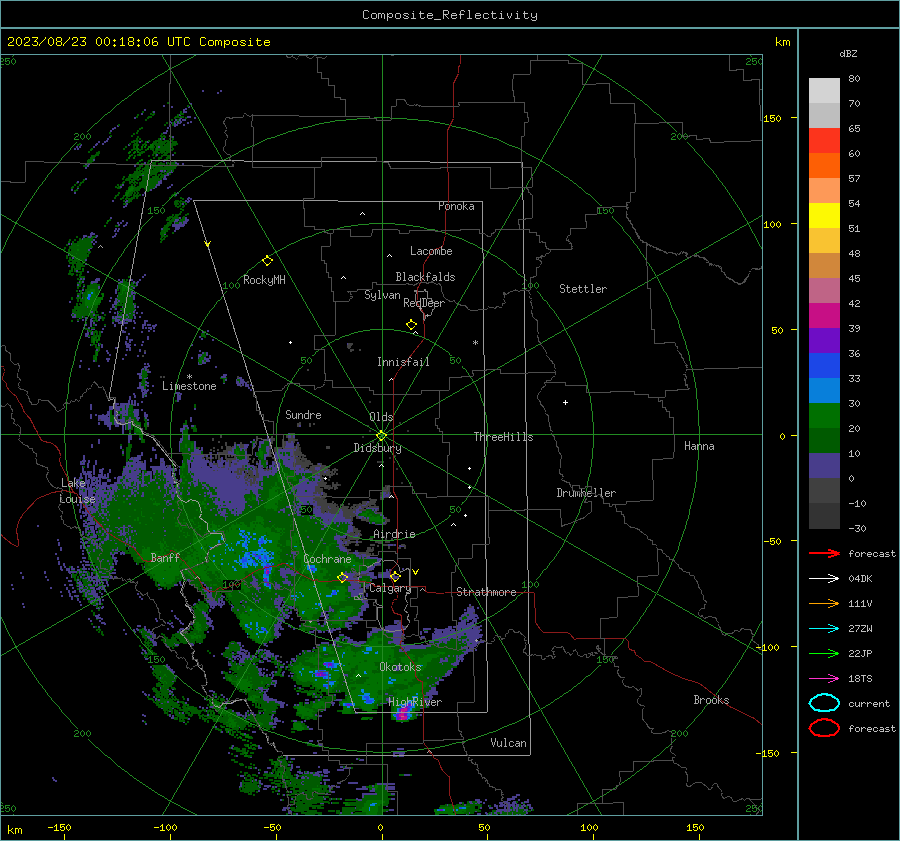
Task: Click the light gray 80 dBZ swatch
Action: [x=824, y=90]
